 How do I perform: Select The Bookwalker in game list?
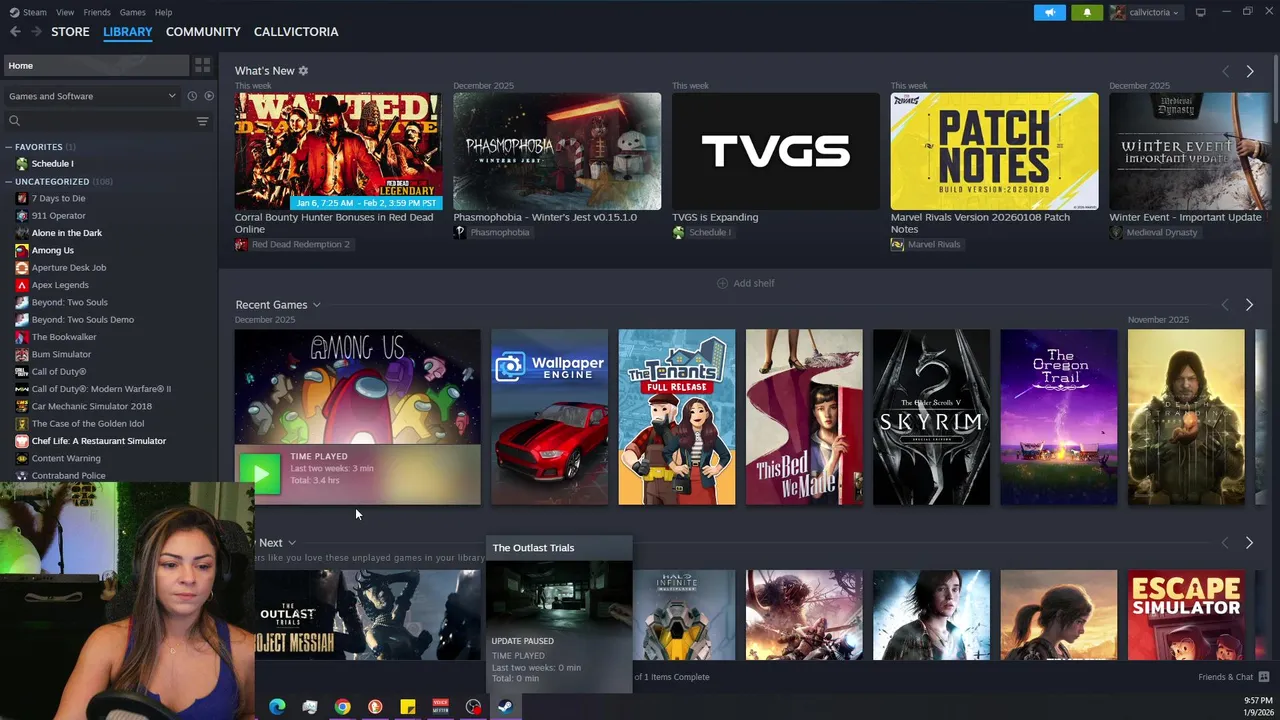pyautogui.click(x=64, y=337)
